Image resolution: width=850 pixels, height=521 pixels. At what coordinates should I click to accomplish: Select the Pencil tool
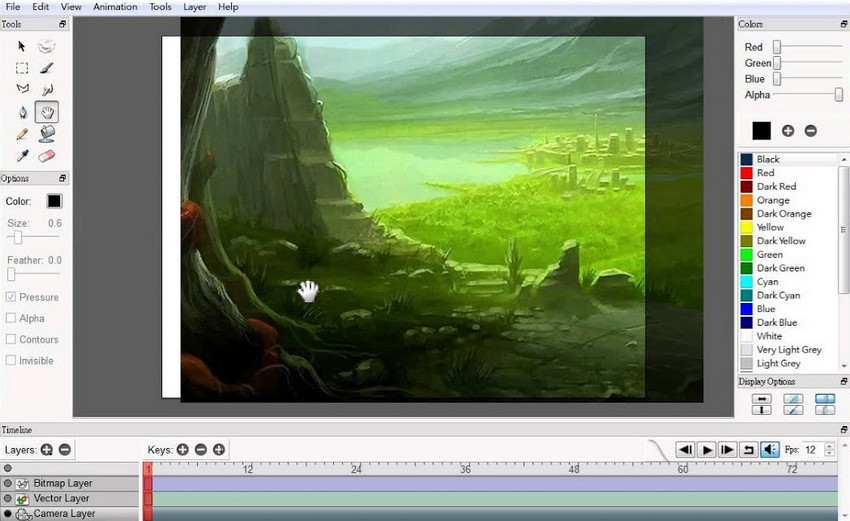(x=22, y=134)
